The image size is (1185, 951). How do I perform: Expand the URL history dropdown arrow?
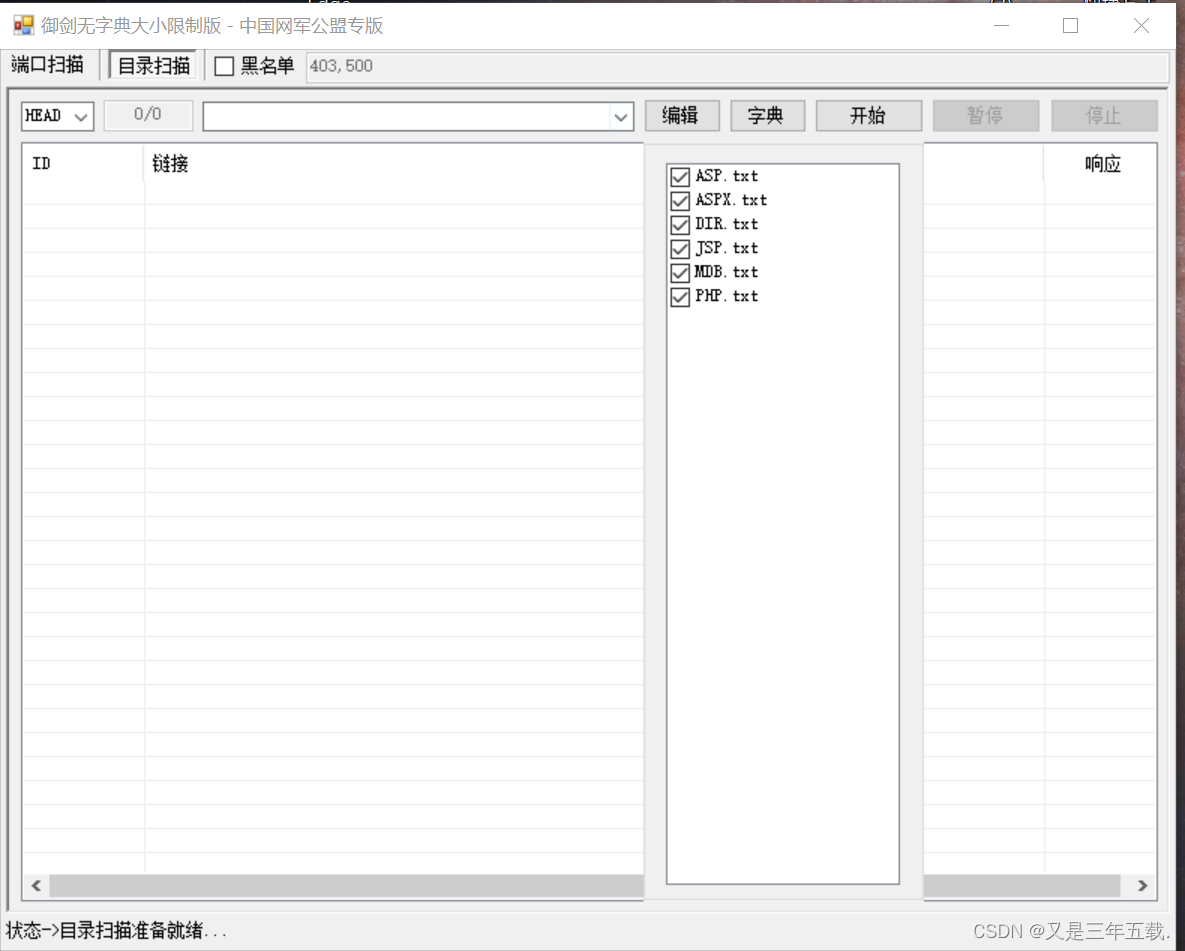tap(620, 117)
